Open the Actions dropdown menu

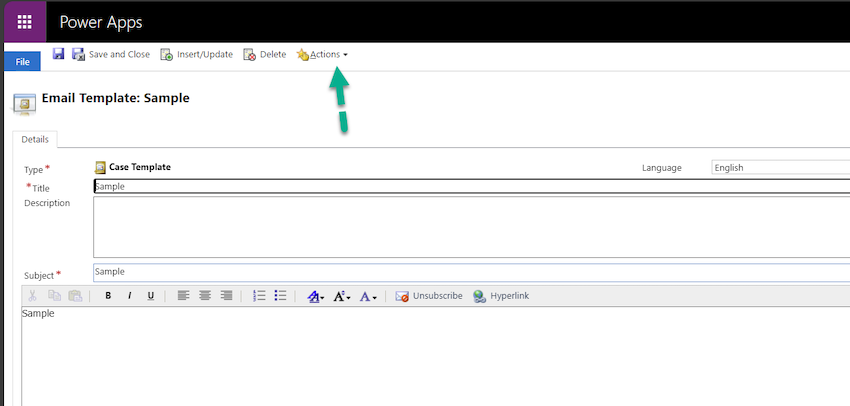[322, 54]
